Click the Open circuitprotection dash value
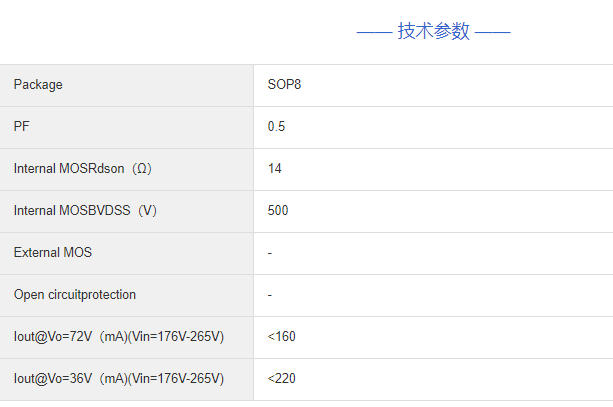 270,295
